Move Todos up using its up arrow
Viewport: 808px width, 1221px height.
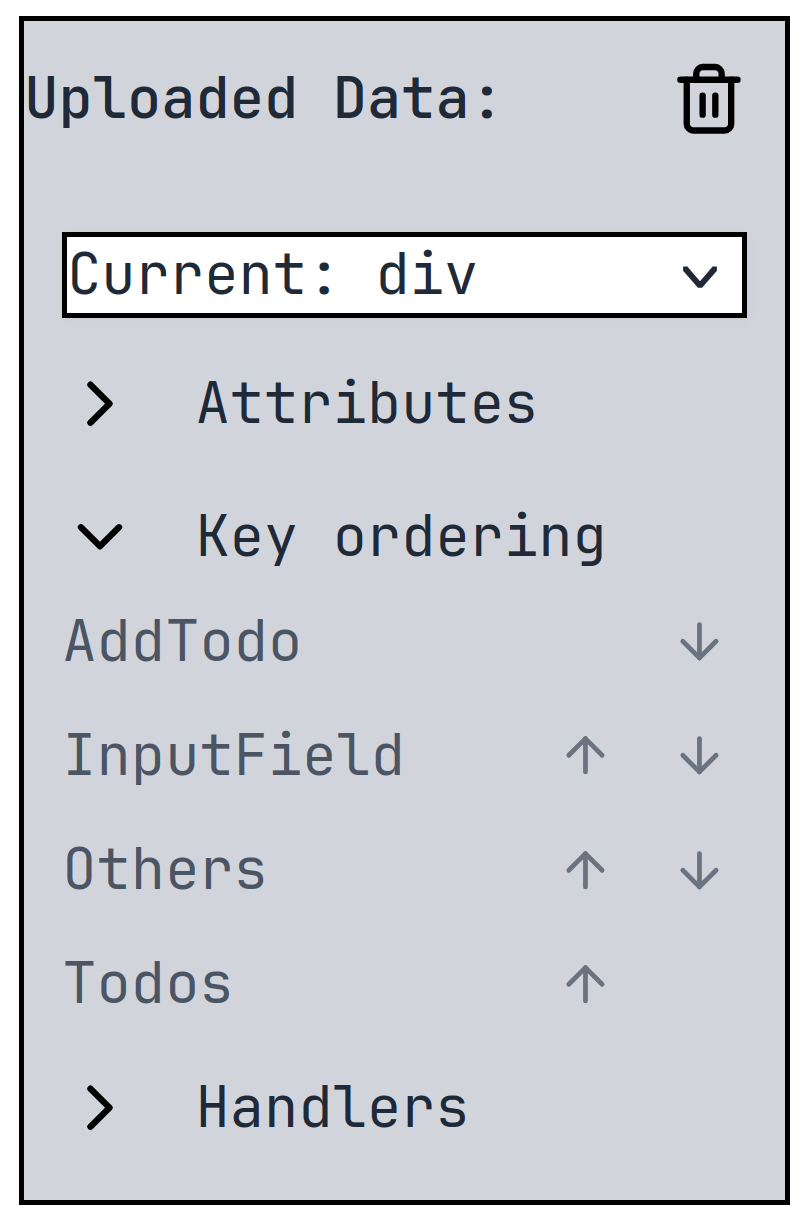pos(583,983)
